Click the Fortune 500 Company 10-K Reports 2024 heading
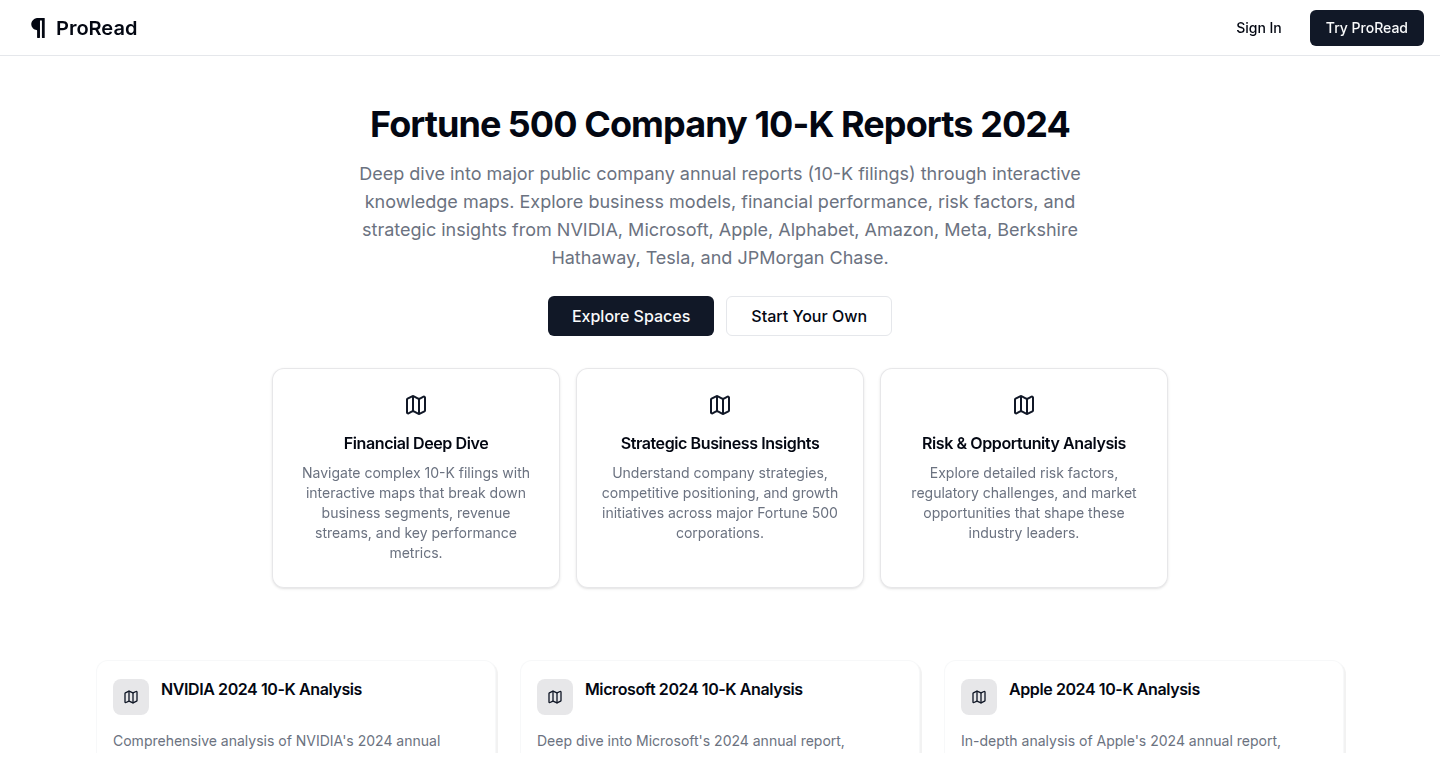 click(720, 125)
